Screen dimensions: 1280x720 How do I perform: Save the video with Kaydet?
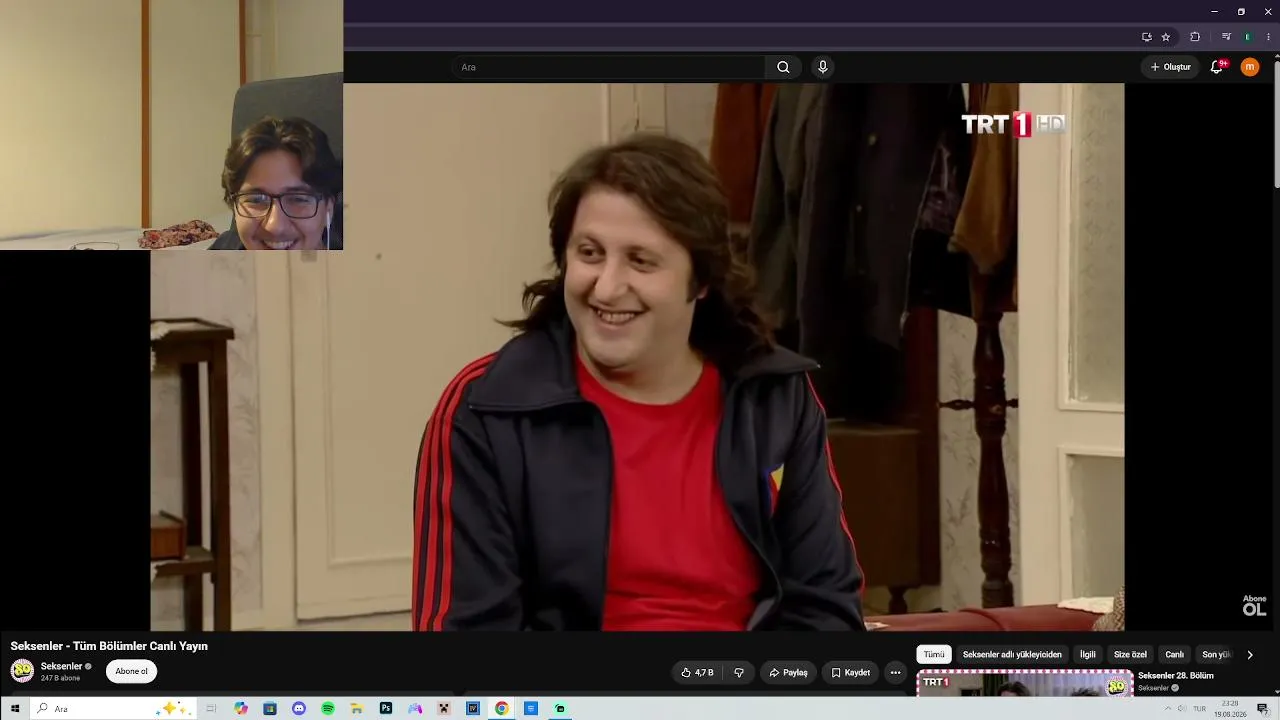[x=851, y=673]
